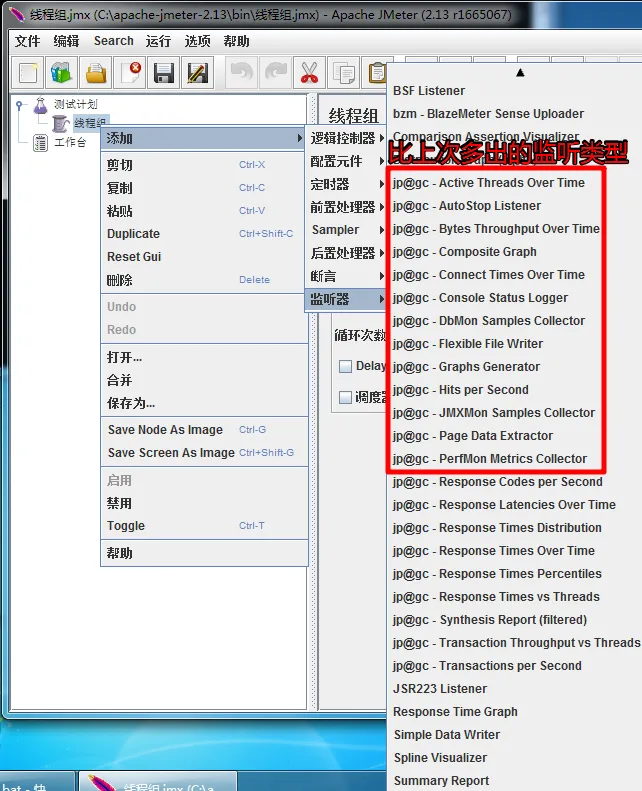
Task: Select BSF Listener entry
Action: click(429, 91)
